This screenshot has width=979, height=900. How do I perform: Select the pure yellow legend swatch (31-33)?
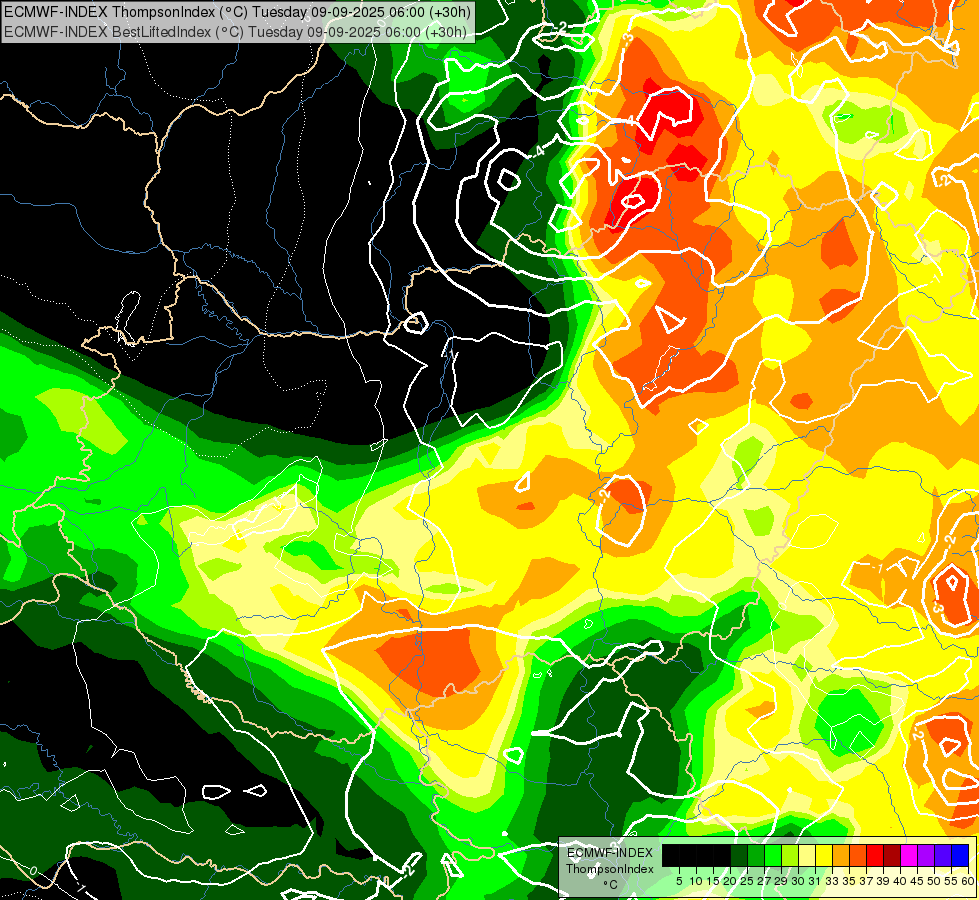coord(824,855)
